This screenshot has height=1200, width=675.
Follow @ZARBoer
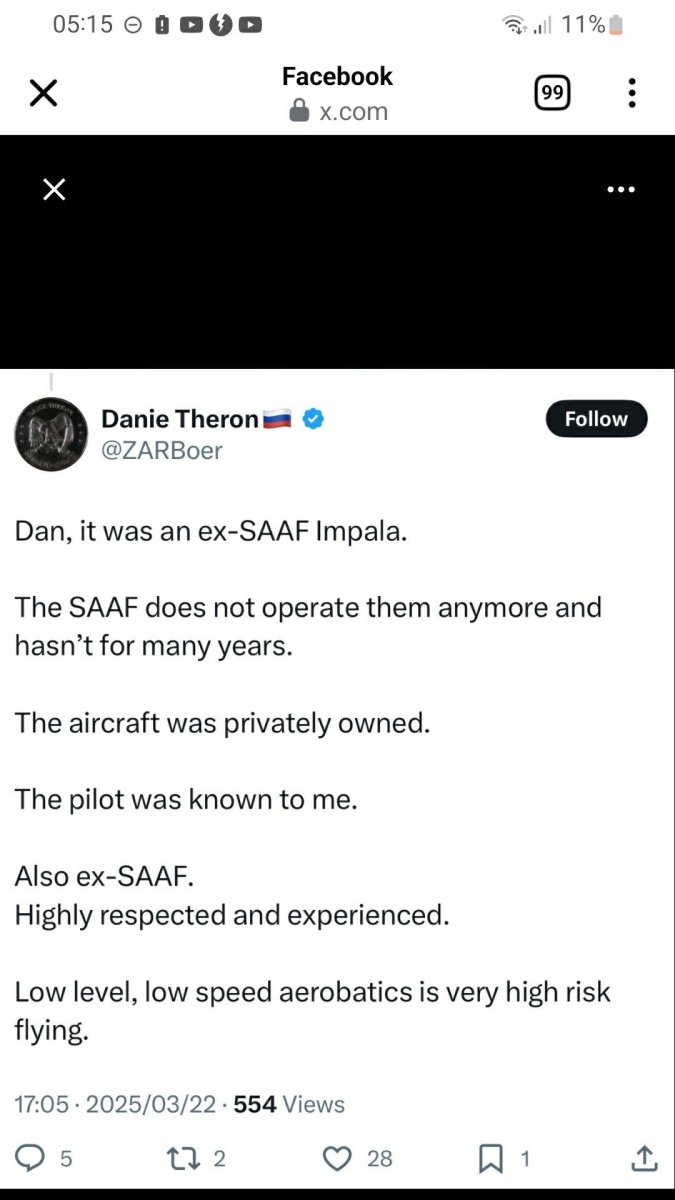tap(596, 419)
